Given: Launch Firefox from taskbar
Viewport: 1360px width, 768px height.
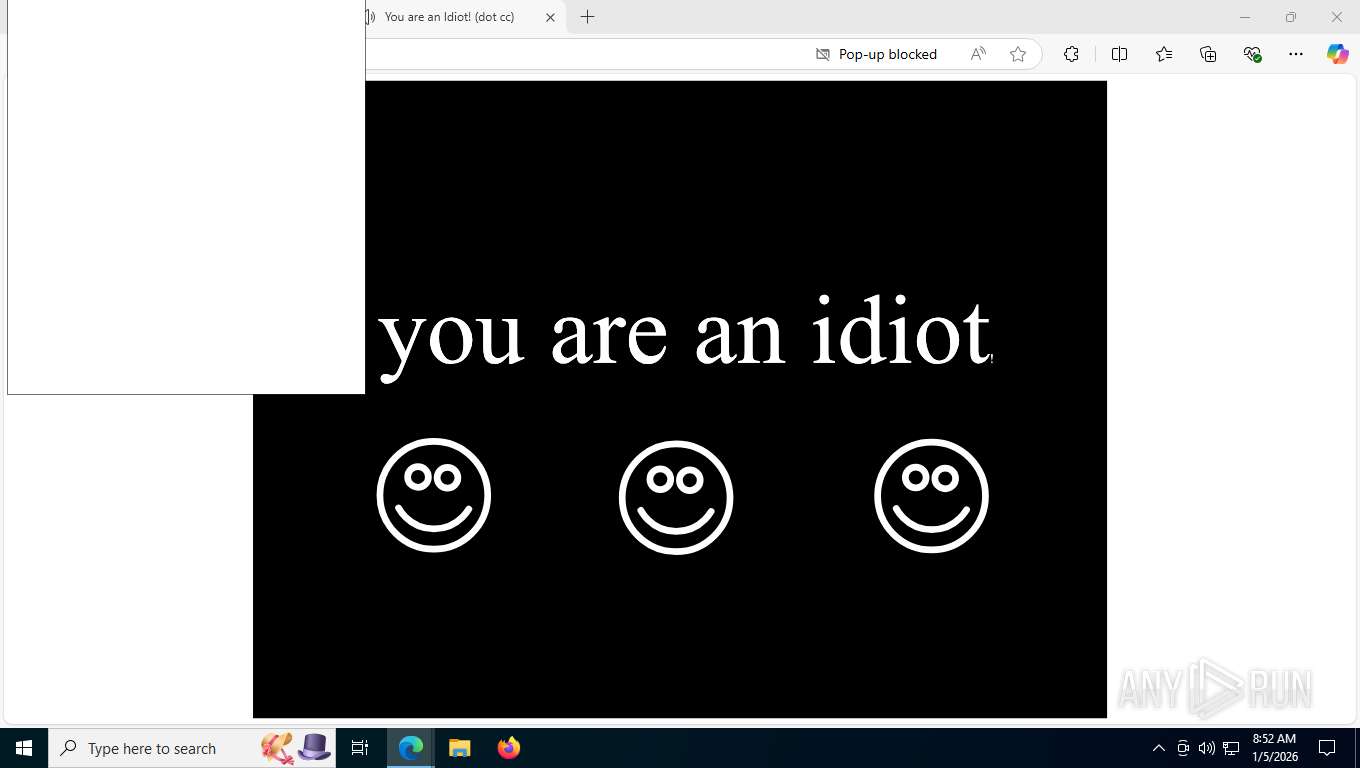Looking at the screenshot, I should pyautogui.click(x=509, y=748).
